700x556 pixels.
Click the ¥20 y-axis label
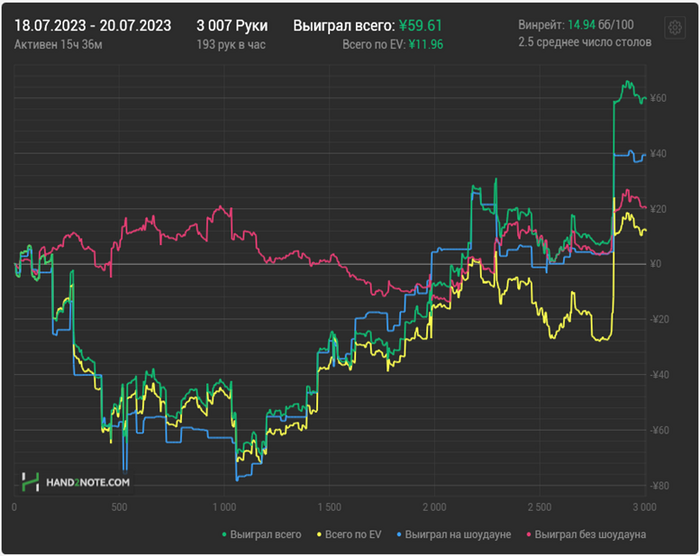point(658,209)
